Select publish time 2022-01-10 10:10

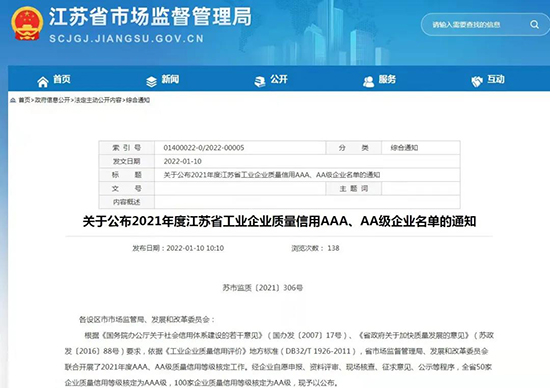pyautogui.click(x=195, y=248)
